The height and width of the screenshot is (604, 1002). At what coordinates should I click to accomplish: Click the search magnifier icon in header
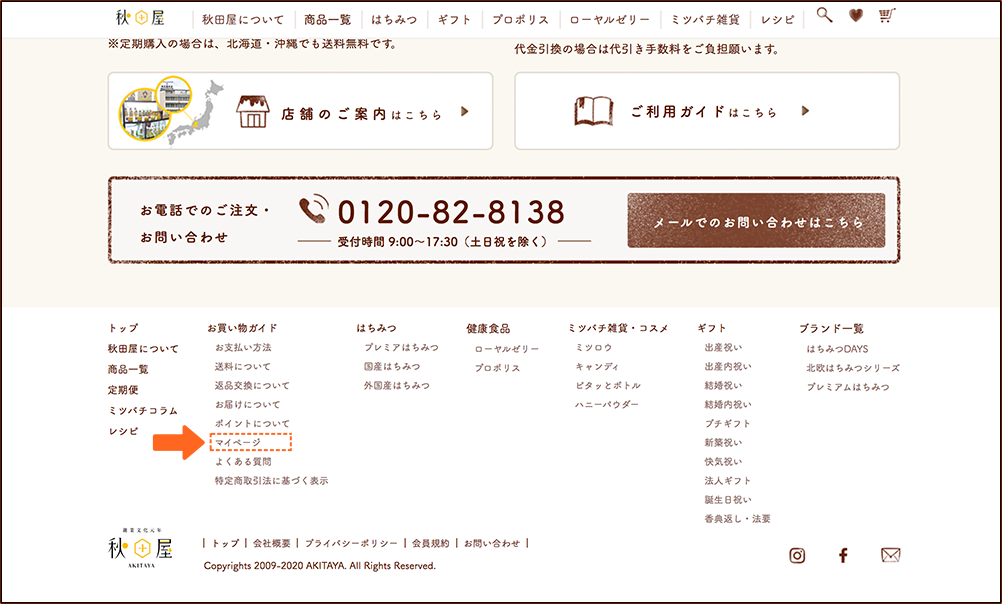[x=824, y=15]
